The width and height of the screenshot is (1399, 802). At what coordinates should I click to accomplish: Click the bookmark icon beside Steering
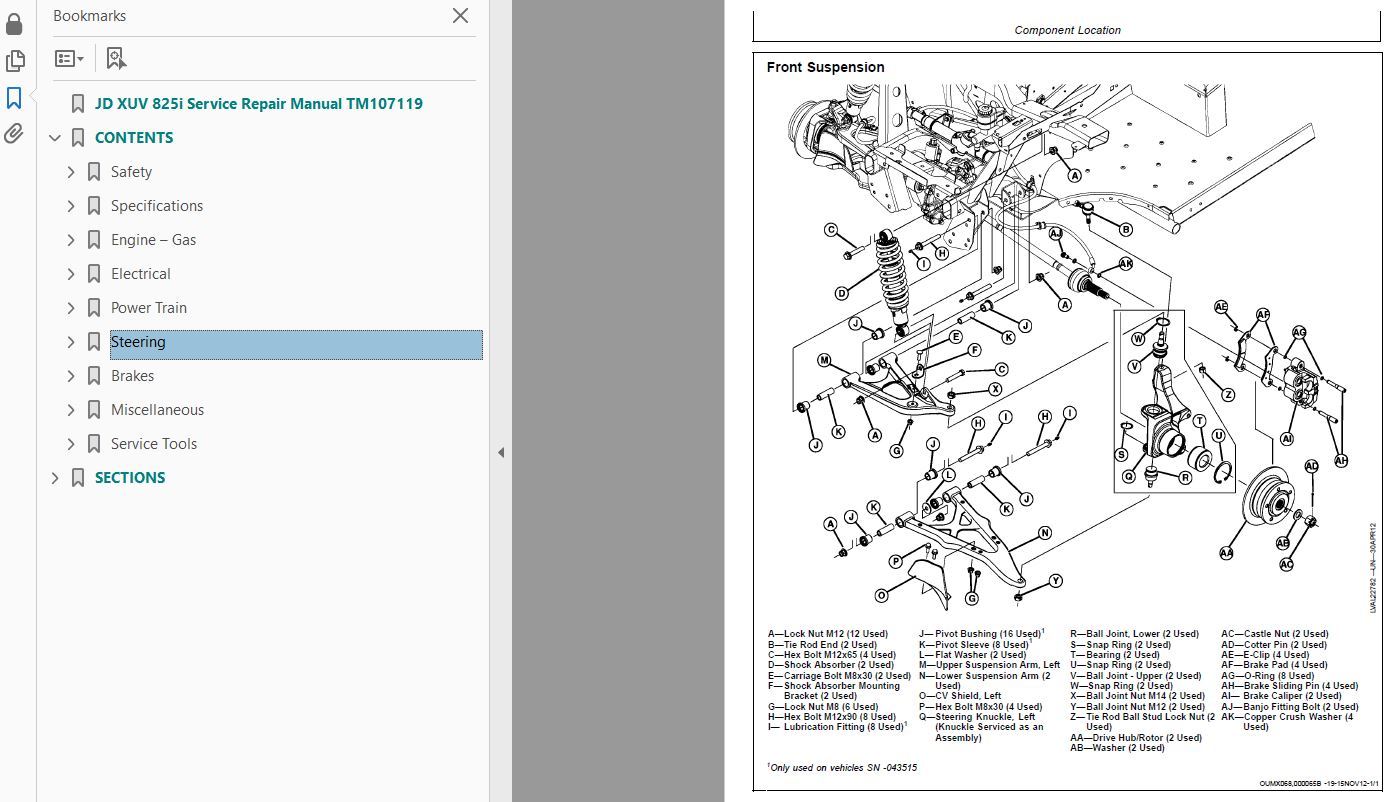94,342
